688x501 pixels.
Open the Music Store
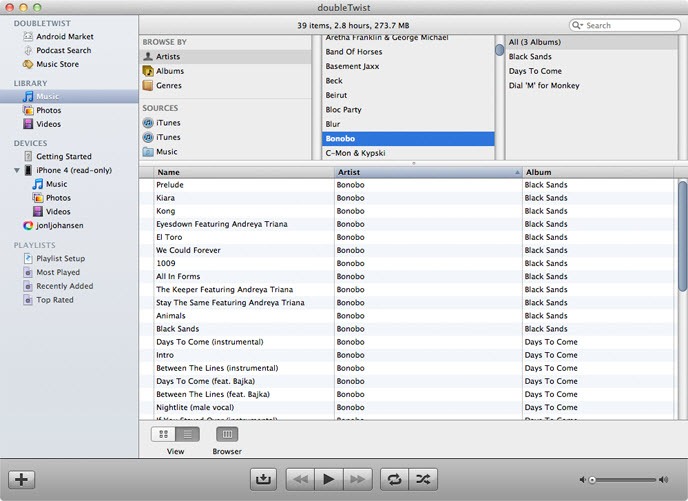click(x=57, y=64)
